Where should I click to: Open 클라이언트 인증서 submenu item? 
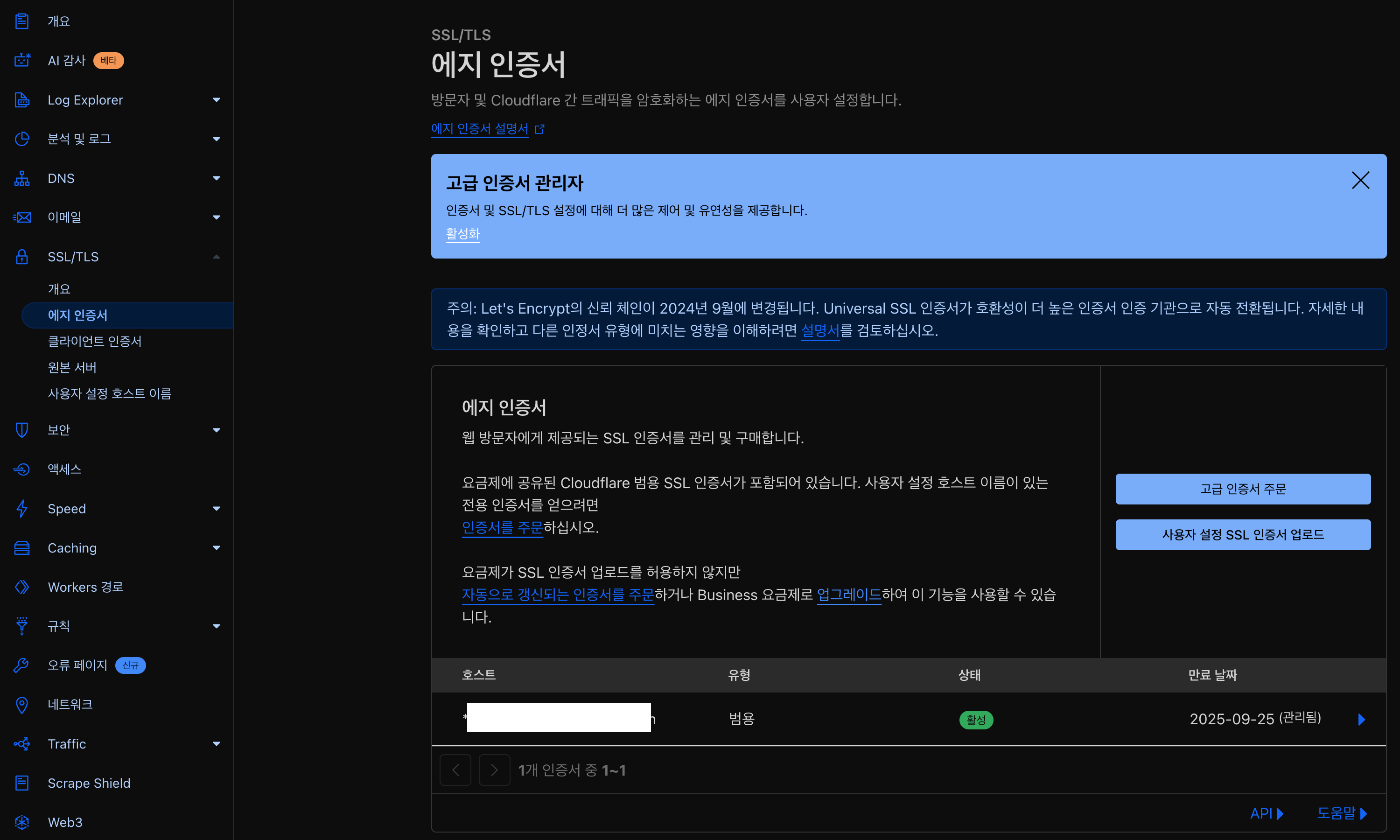pos(95,341)
